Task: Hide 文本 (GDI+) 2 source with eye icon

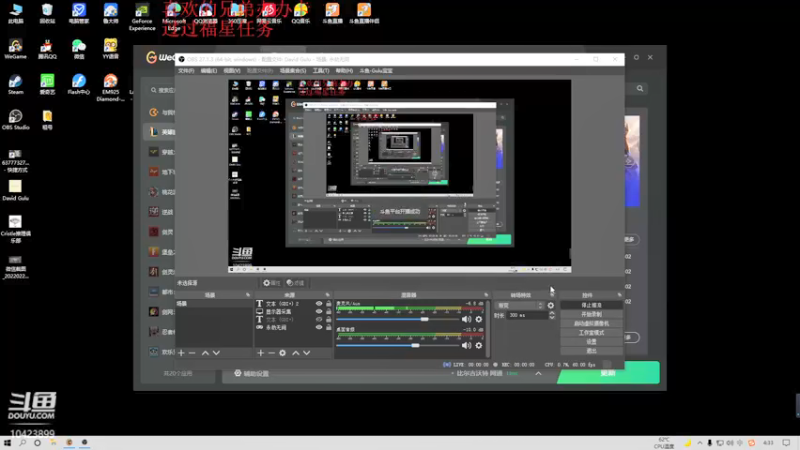Action: pyautogui.click(x=319, y=303)
